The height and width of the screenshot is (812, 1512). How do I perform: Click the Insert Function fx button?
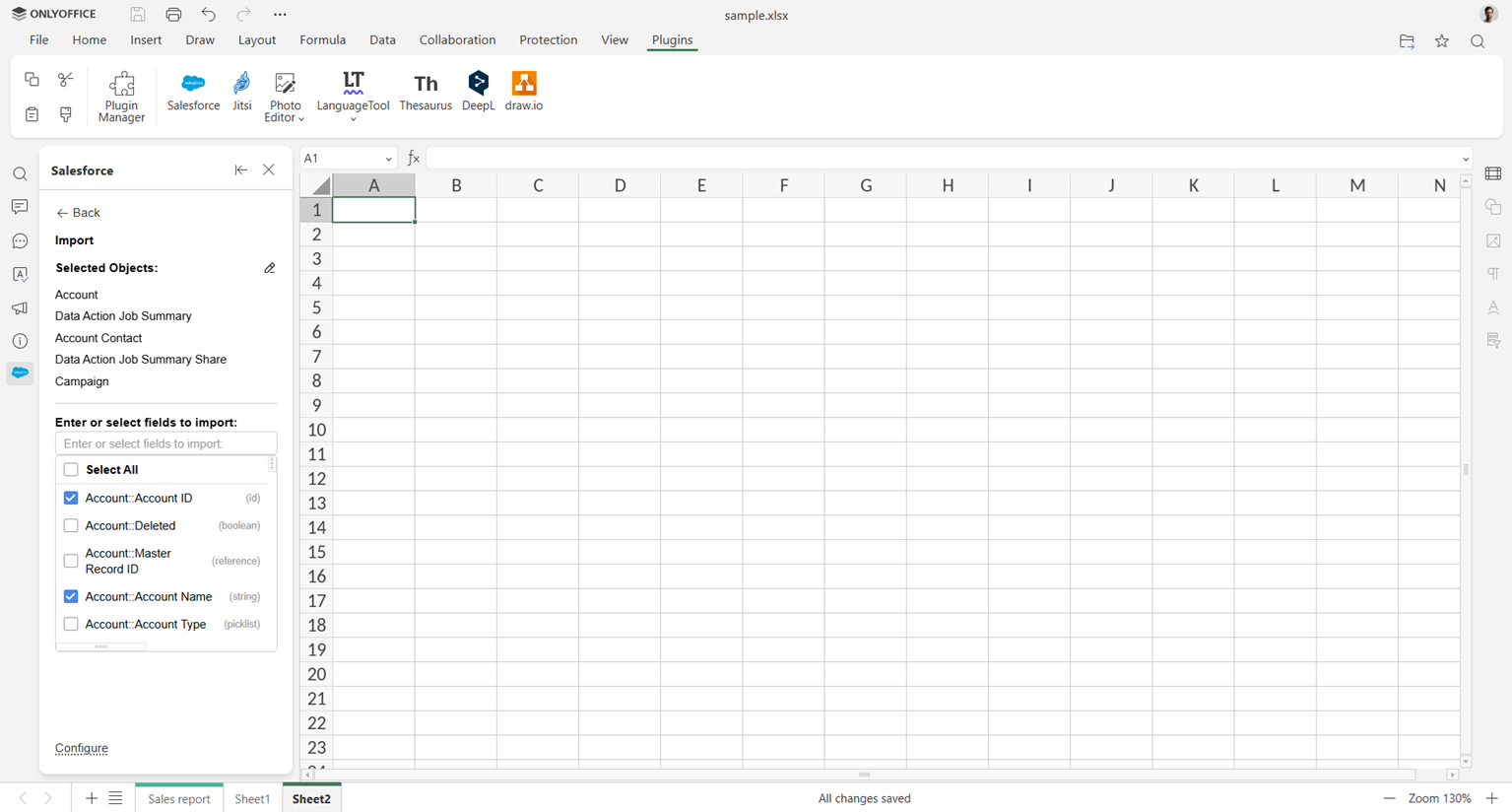point(414,159)
